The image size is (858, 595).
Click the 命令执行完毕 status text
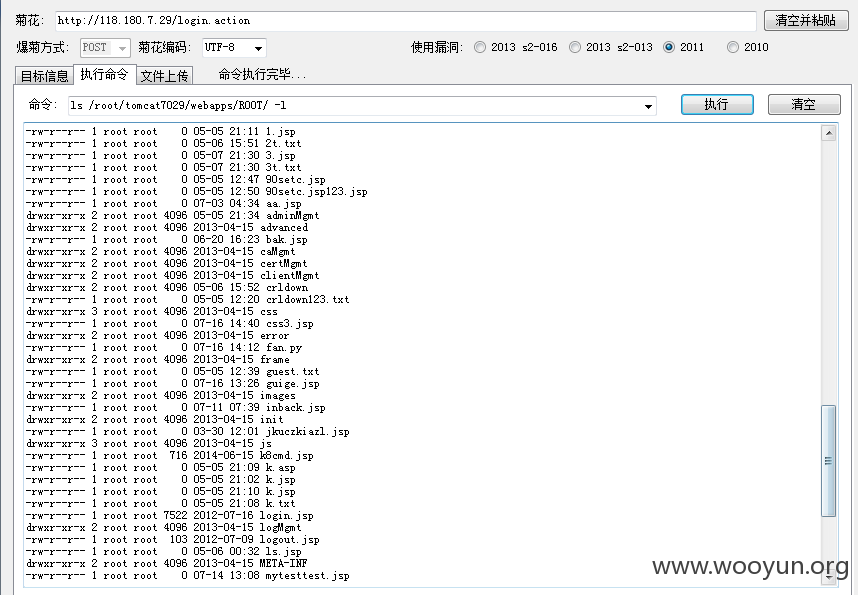click(x=262, y=74)
